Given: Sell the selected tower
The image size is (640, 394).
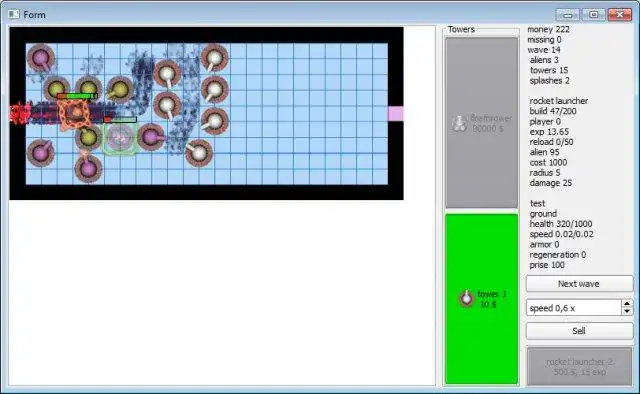Looking at the screenshot, I should 579,331.
